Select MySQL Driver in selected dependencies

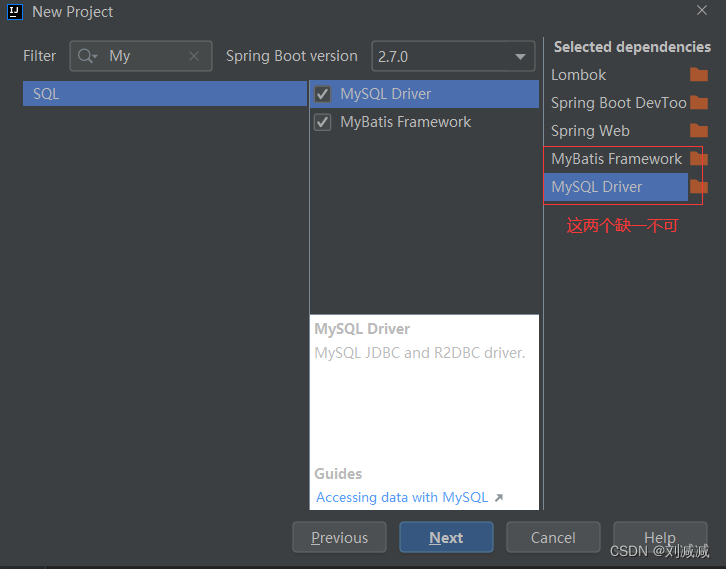point(616,187)
